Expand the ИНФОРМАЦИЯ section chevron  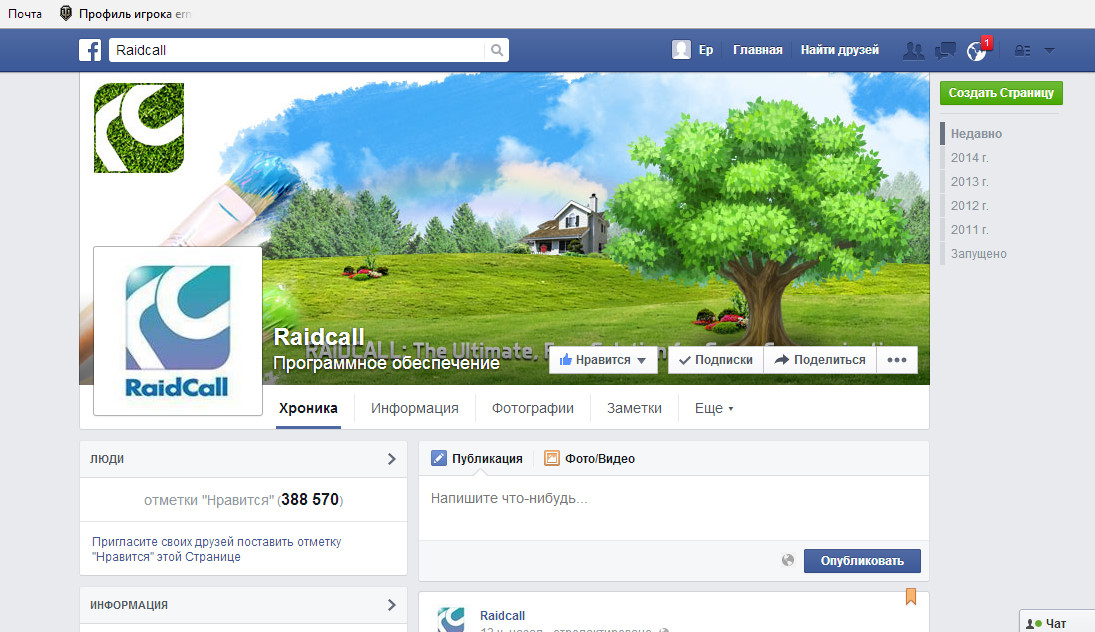coord(392,605)
